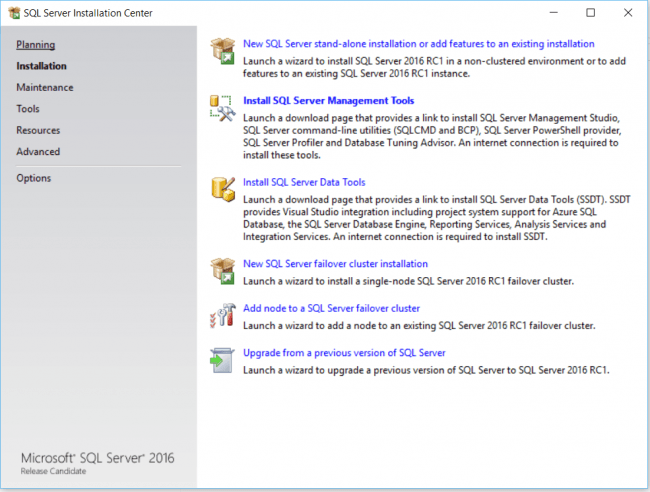Open the Planning section
Screen dimensions: 650x492
click(x=36, y=44)
